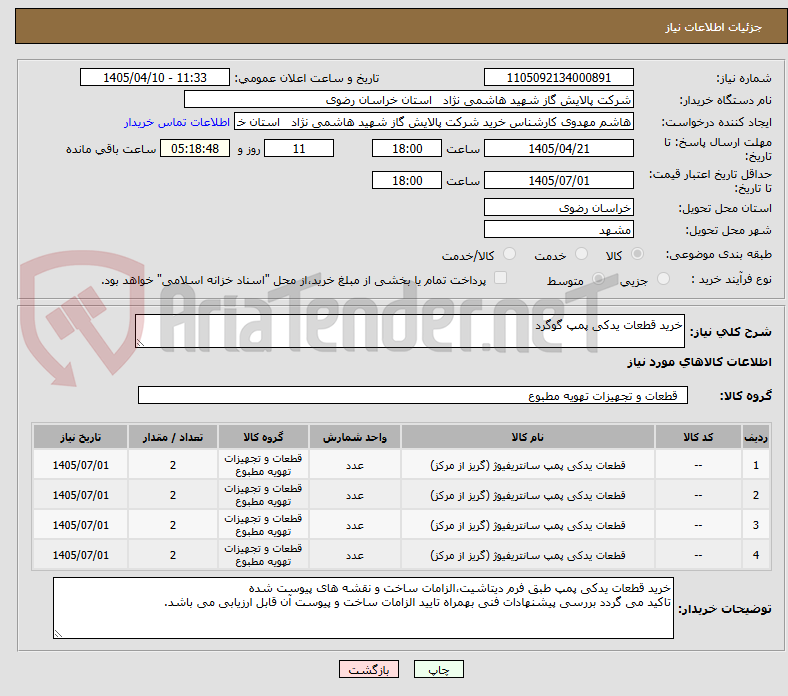Choose the متوسط purchase type radio
Screen dimensions: 788x696
598,279
